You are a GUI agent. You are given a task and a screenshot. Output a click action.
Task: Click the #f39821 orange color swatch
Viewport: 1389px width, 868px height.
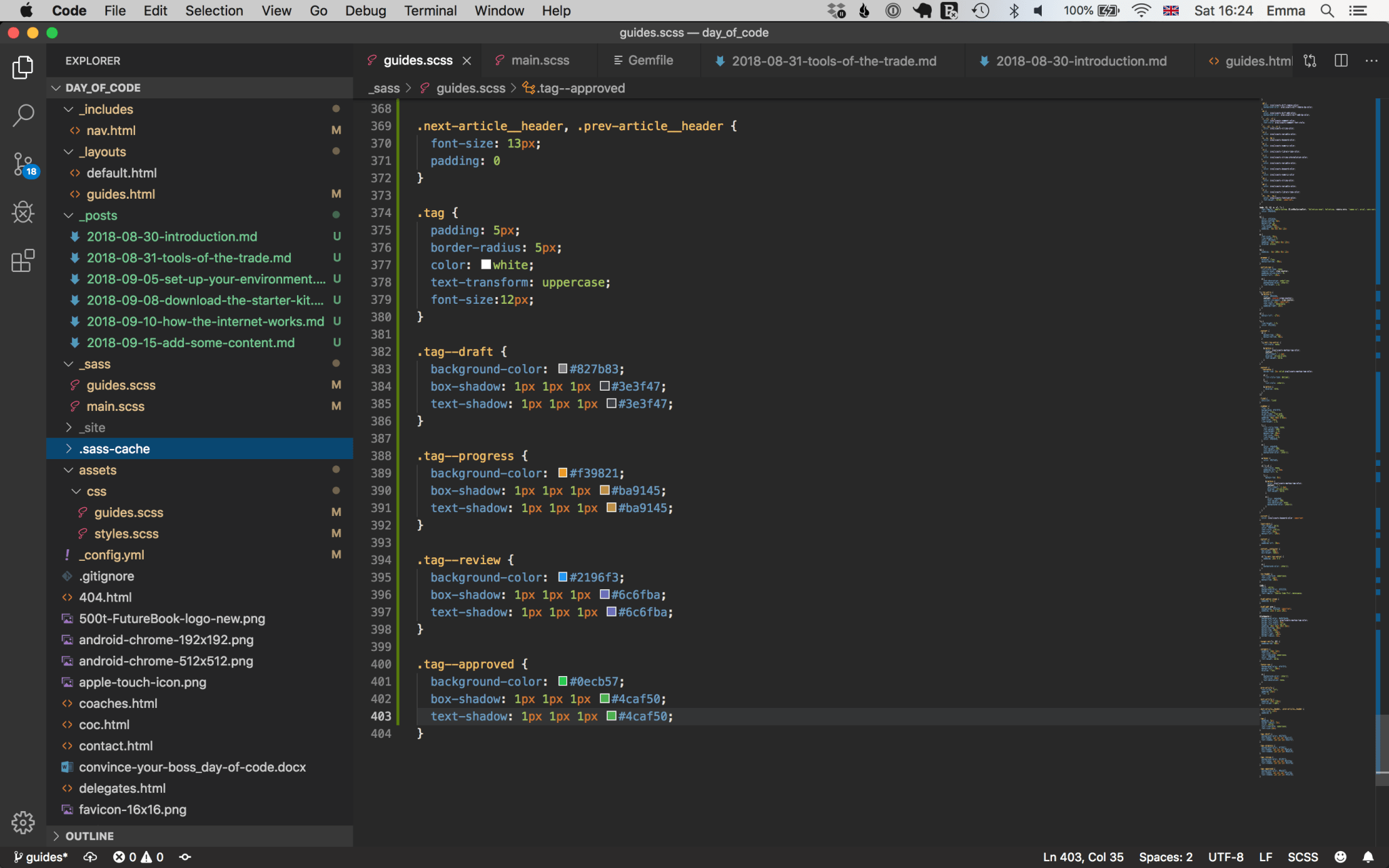coord(562,473)
